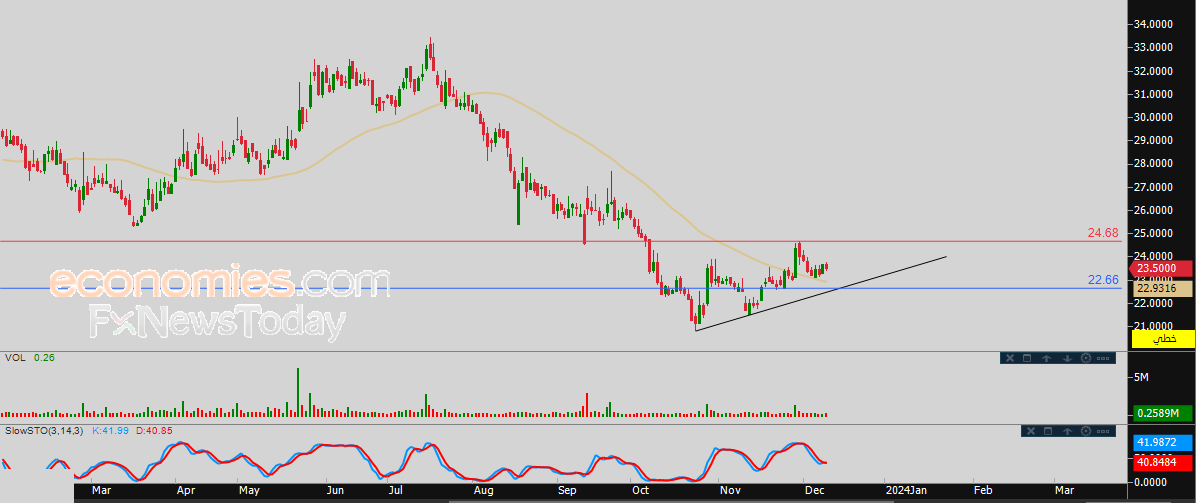Select the 22.66 support line label
The height and width of the screenshot is (503, 1196).
1103,280
